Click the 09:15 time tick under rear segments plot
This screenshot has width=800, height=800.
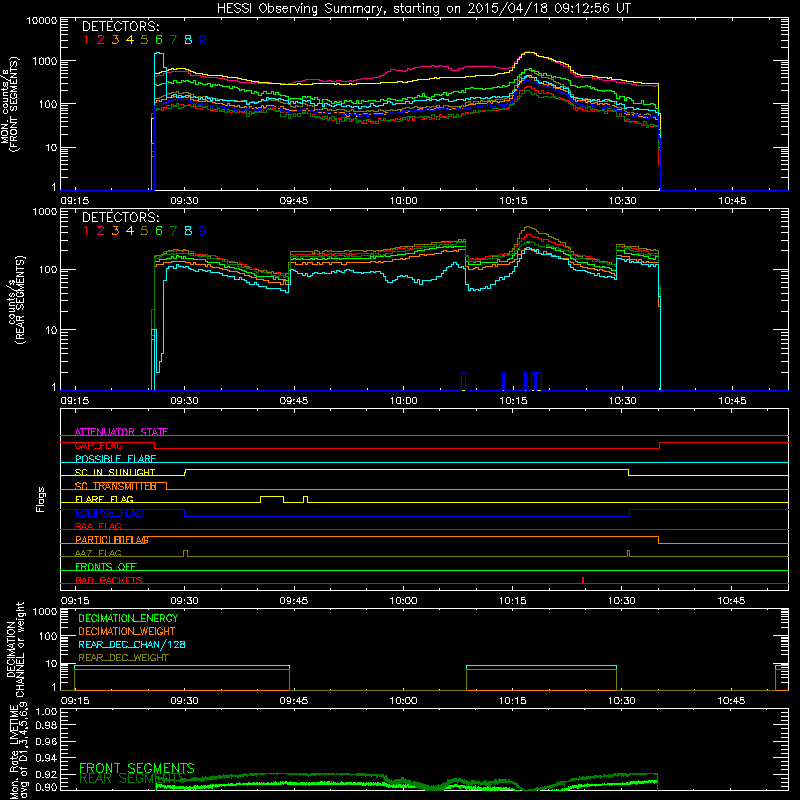click(x=75, y=401)
